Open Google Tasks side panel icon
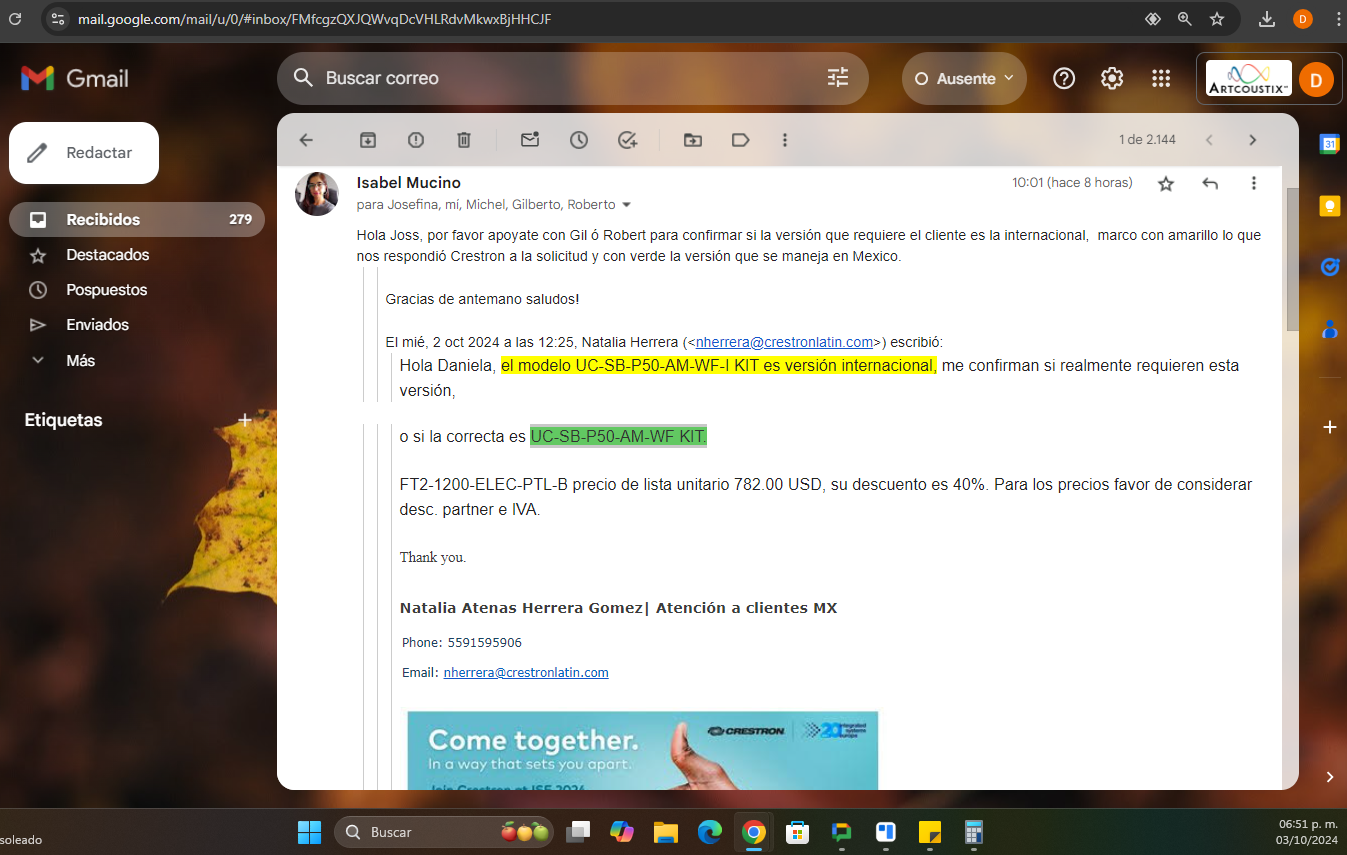Screen dimensions: 1347x855 click(1330, 267)
